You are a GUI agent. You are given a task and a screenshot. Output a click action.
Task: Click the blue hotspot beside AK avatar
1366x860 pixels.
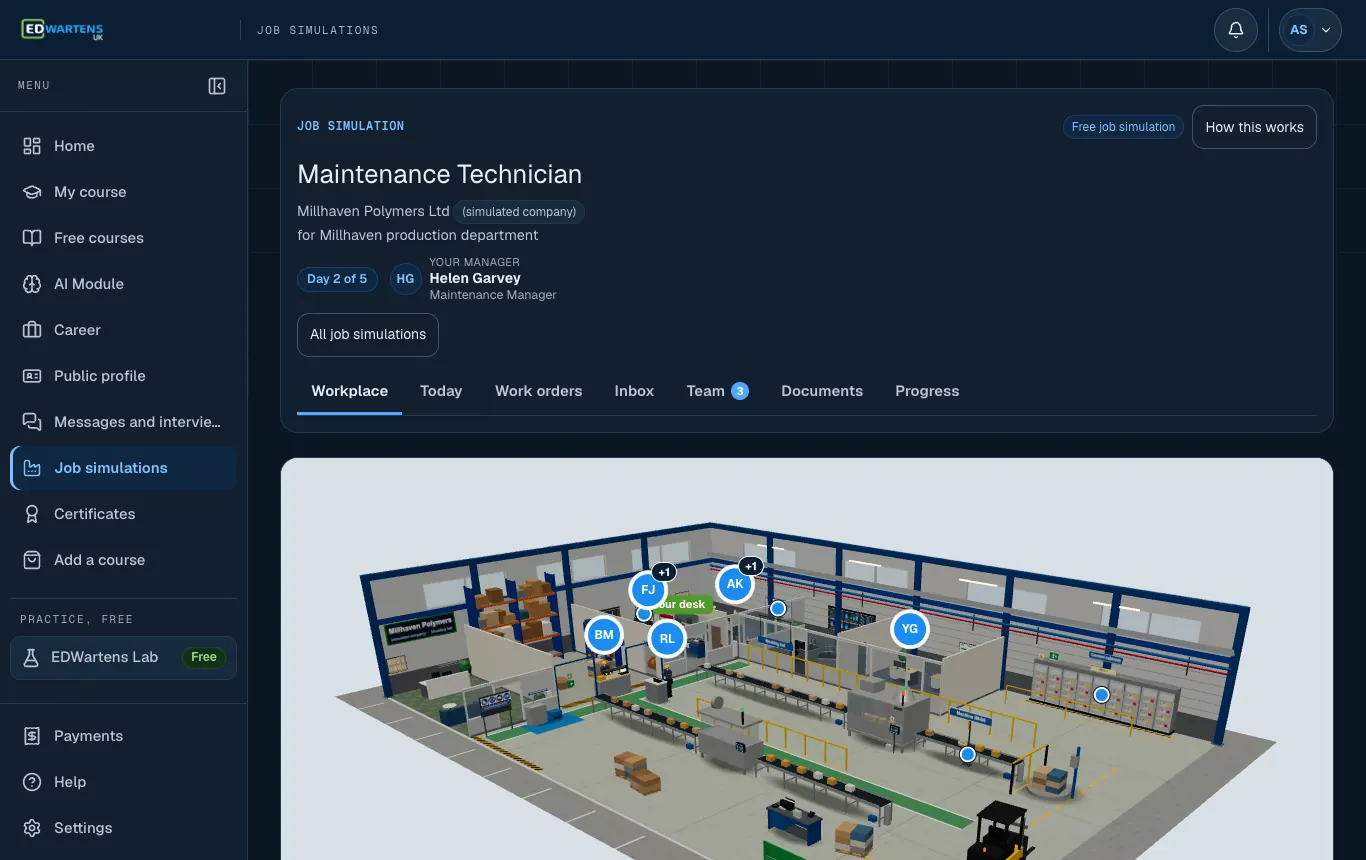778,608
